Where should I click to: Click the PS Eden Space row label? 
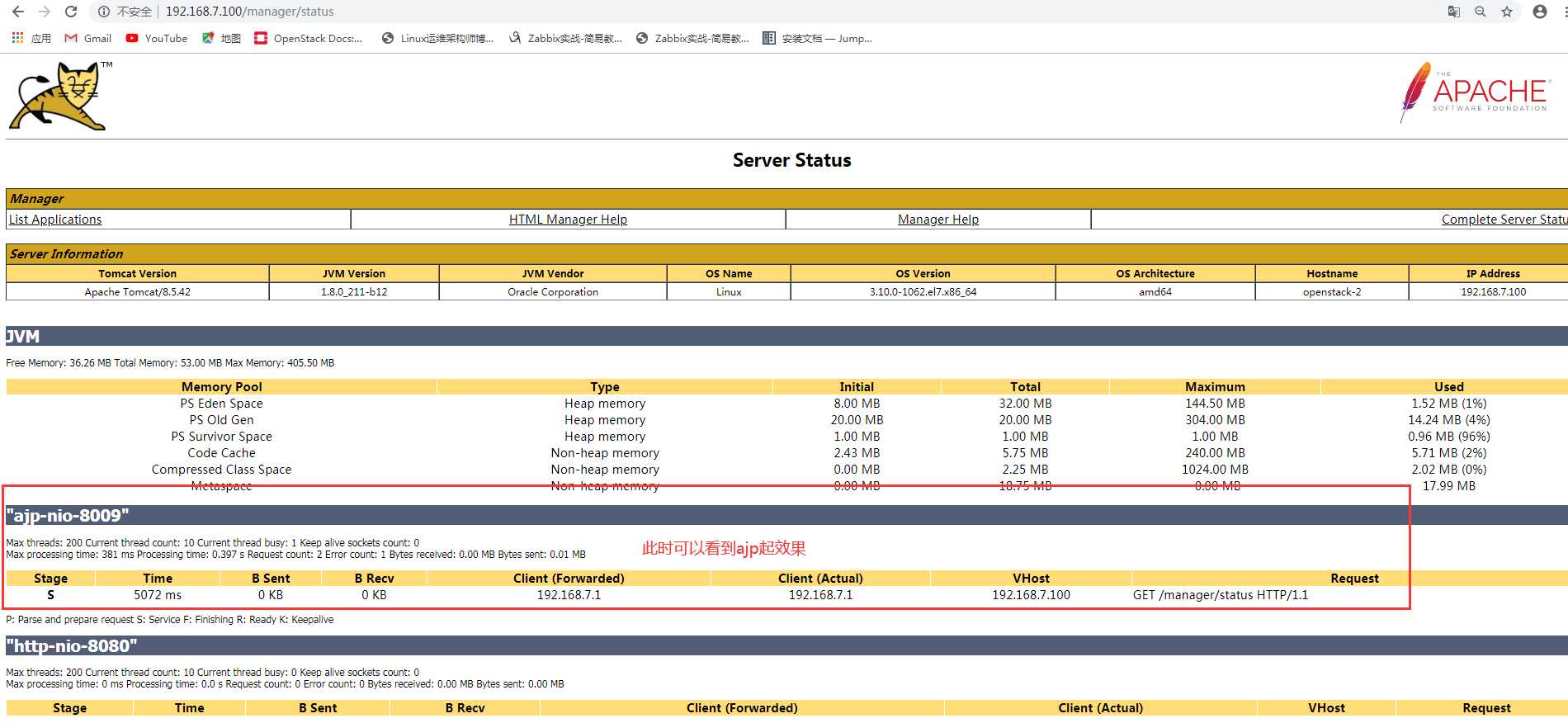(x=221, y=404)
